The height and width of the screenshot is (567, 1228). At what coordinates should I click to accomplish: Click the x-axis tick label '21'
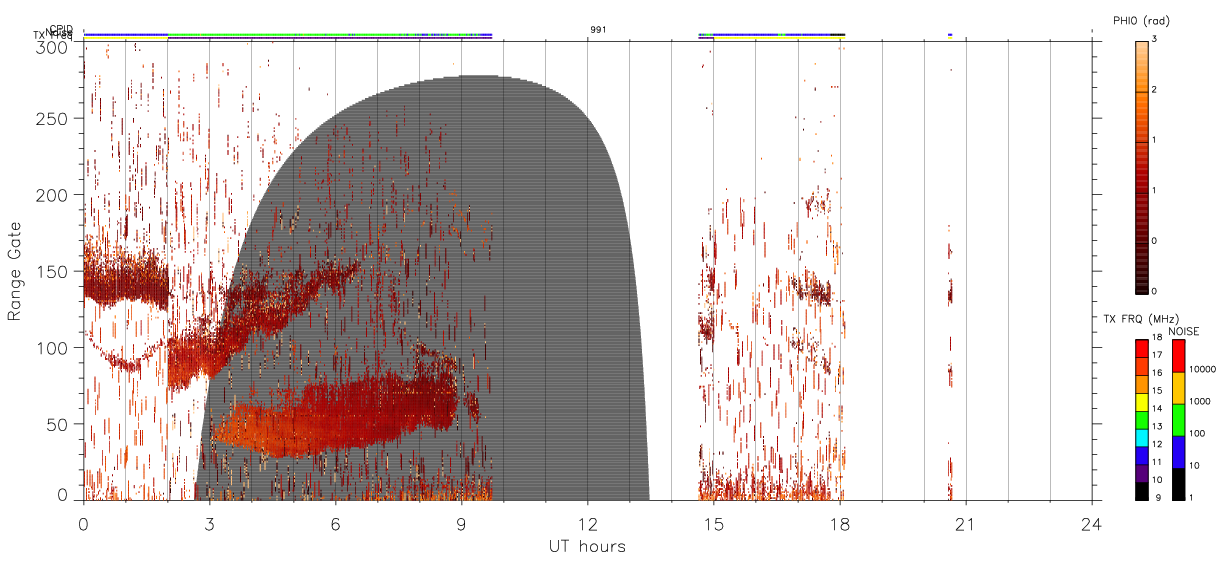pyautogui.click(x=965, y=523)
